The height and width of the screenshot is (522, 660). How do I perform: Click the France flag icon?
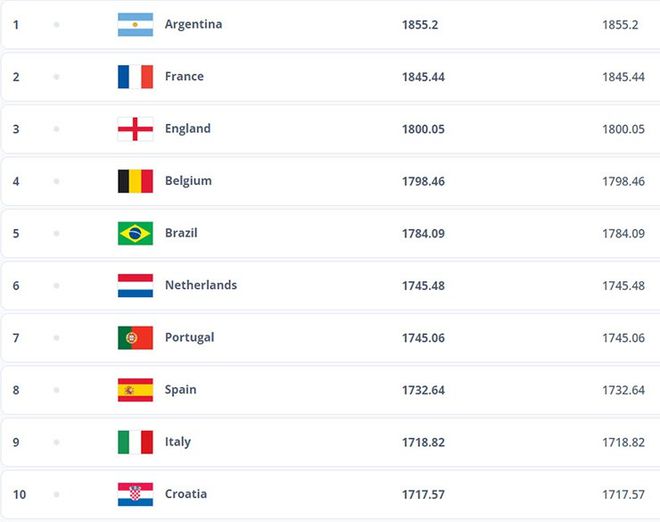tap(135, 77)
